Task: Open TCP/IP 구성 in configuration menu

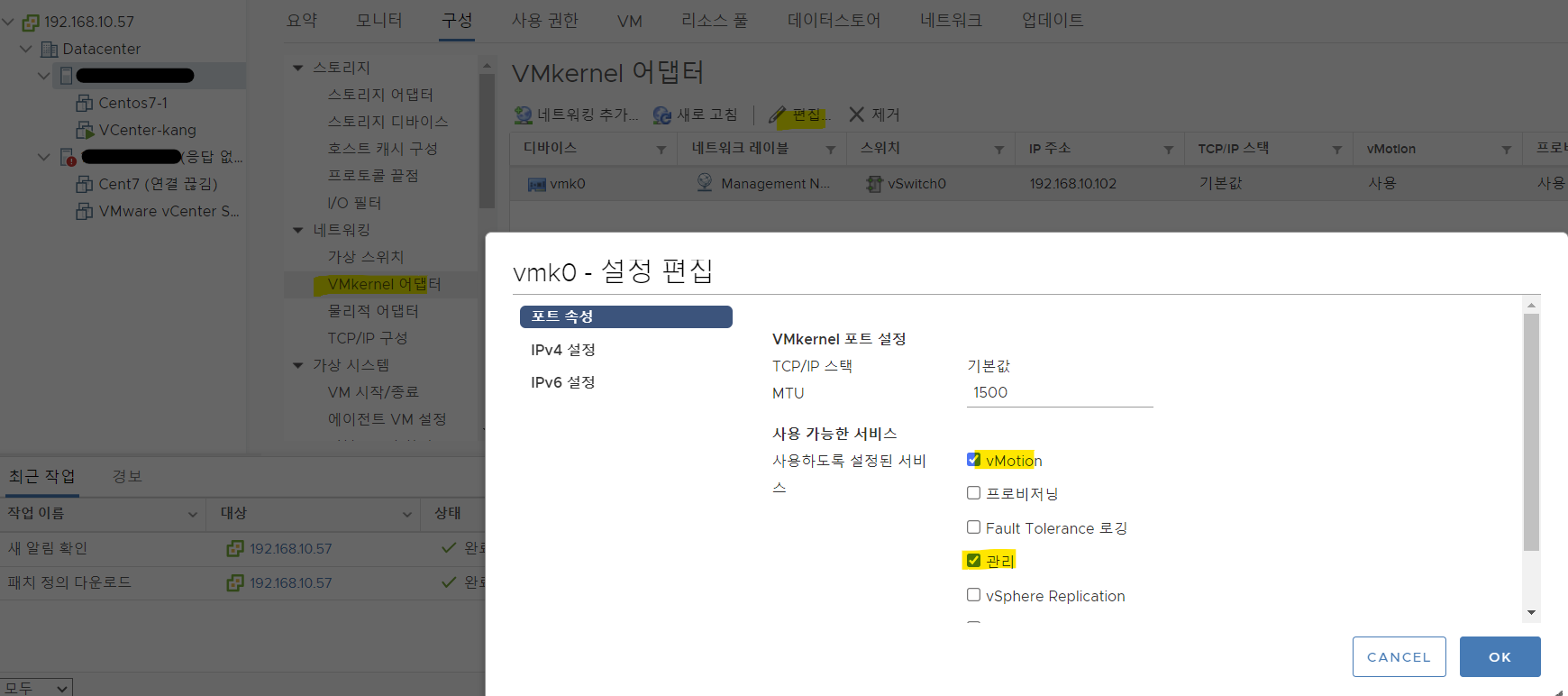Action: 368,338
